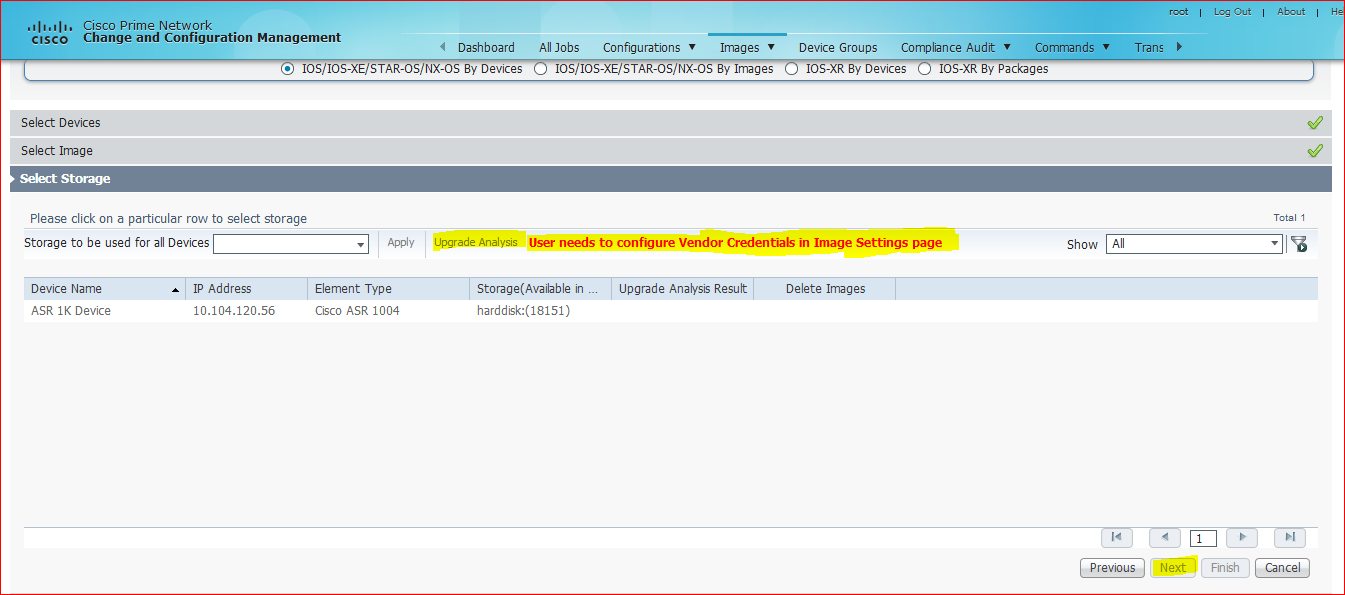The height and width of the screenshot is (595, 1345).
Task: Sort by Element Type column header
Action: tap(389, 289)
